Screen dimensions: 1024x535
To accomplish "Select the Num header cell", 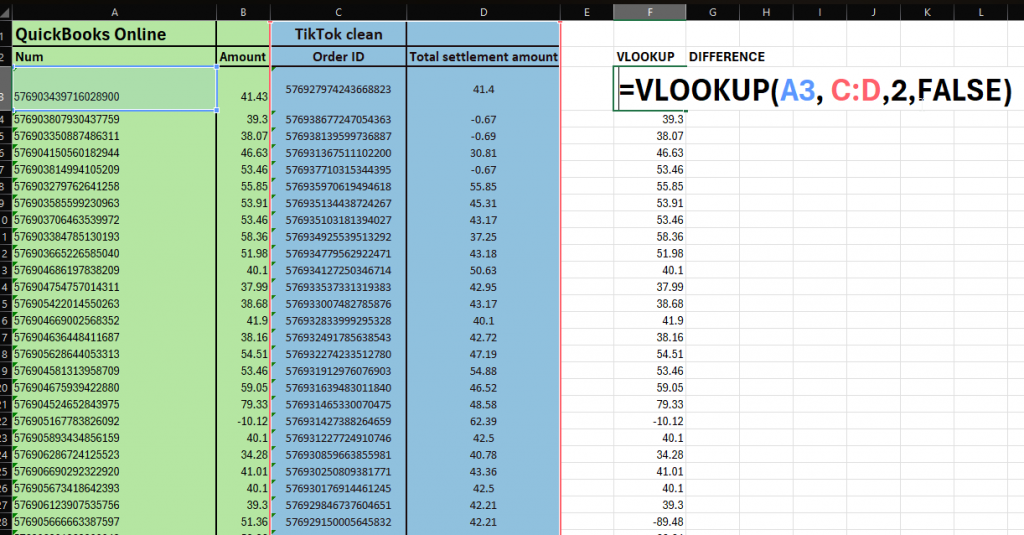I will (115, 57).
